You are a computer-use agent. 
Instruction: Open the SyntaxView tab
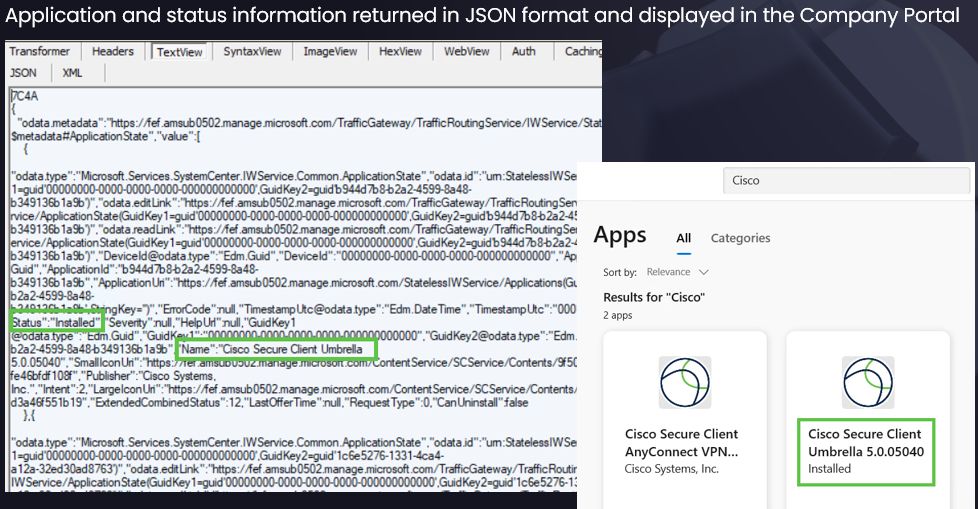[252, 51]
